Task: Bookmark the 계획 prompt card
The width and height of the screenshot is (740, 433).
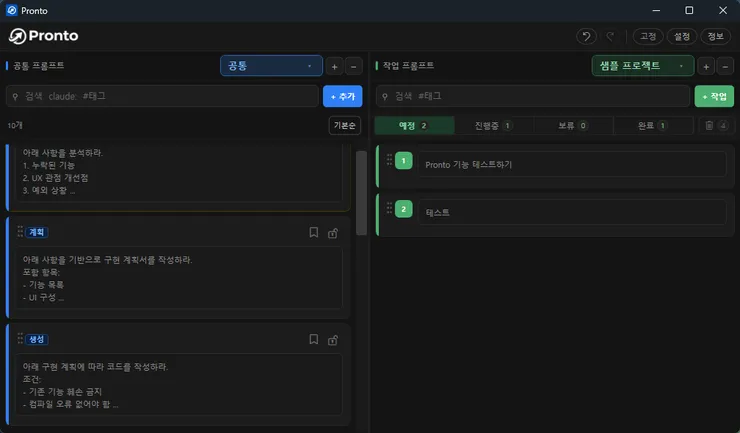Action: tap(313, 232)
